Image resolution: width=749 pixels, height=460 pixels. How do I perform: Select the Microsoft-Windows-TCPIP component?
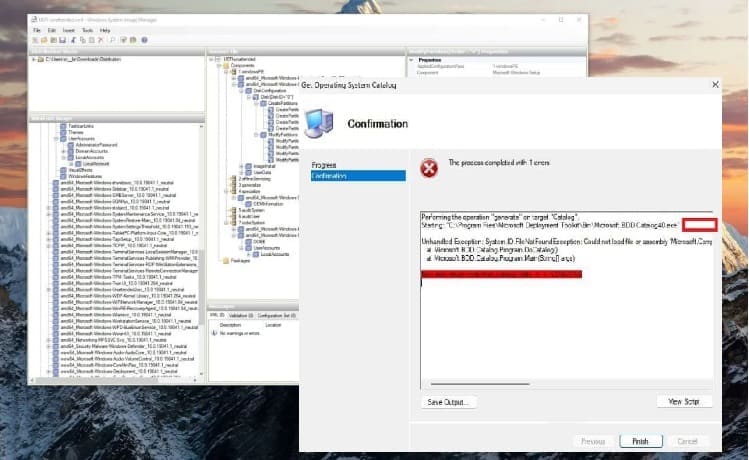115,246
